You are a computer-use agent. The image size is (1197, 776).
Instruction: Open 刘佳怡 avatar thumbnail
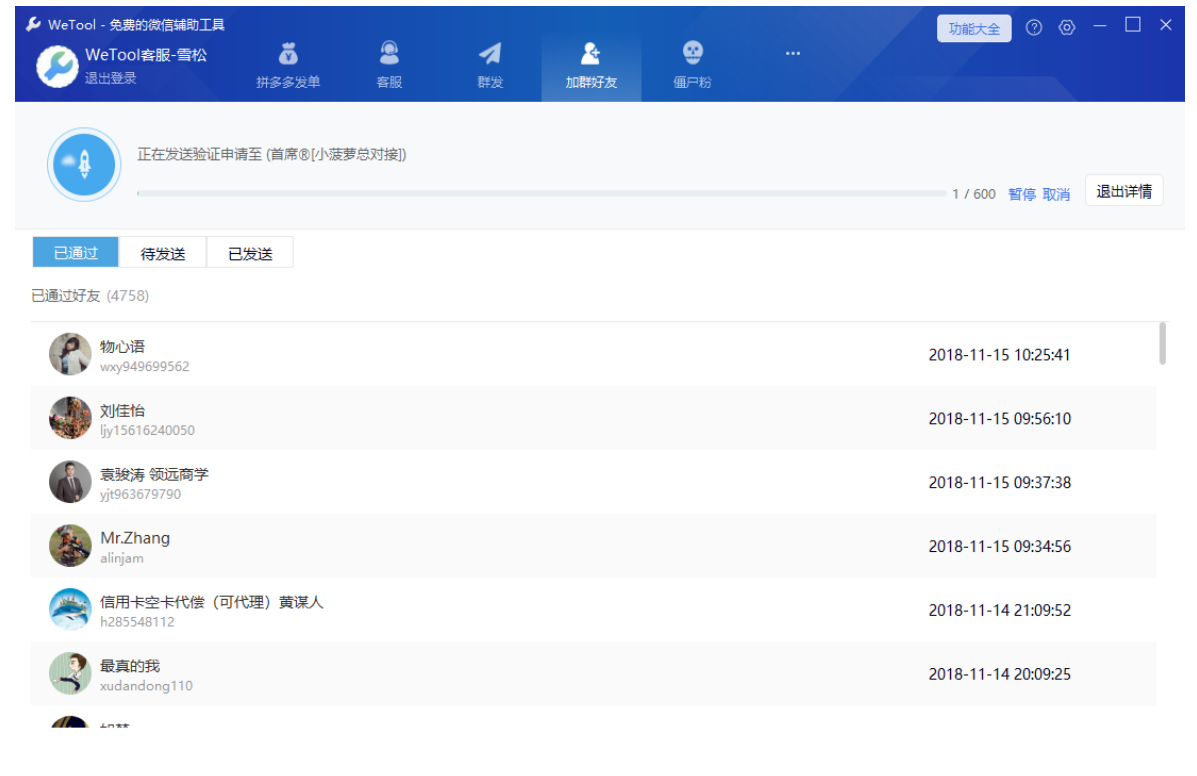pyautogui.click(x=70, y=418)
